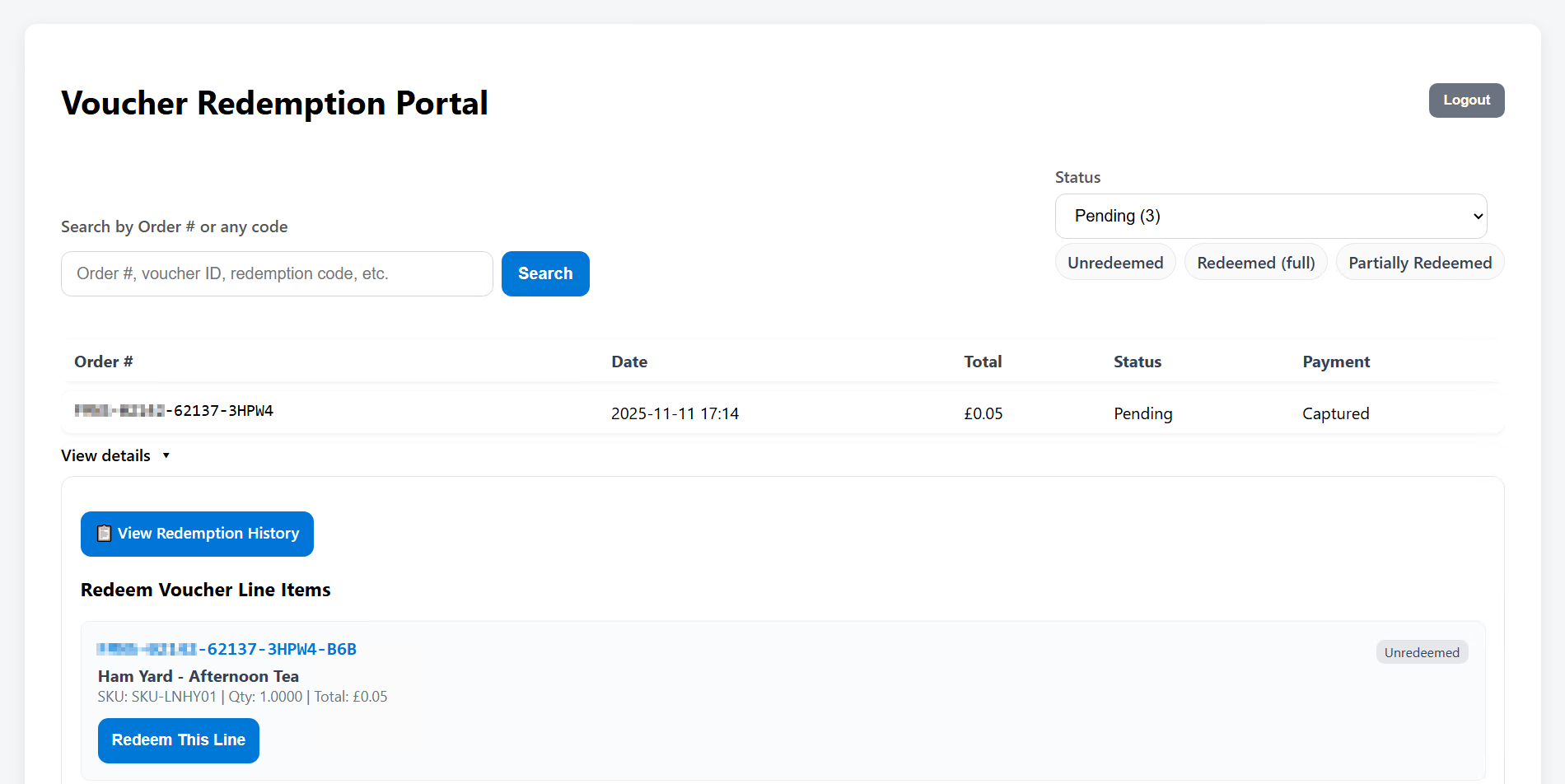Click the Pending status cell in order row
This screenshot has width=1565, height=784.
tap(1142, 413)
